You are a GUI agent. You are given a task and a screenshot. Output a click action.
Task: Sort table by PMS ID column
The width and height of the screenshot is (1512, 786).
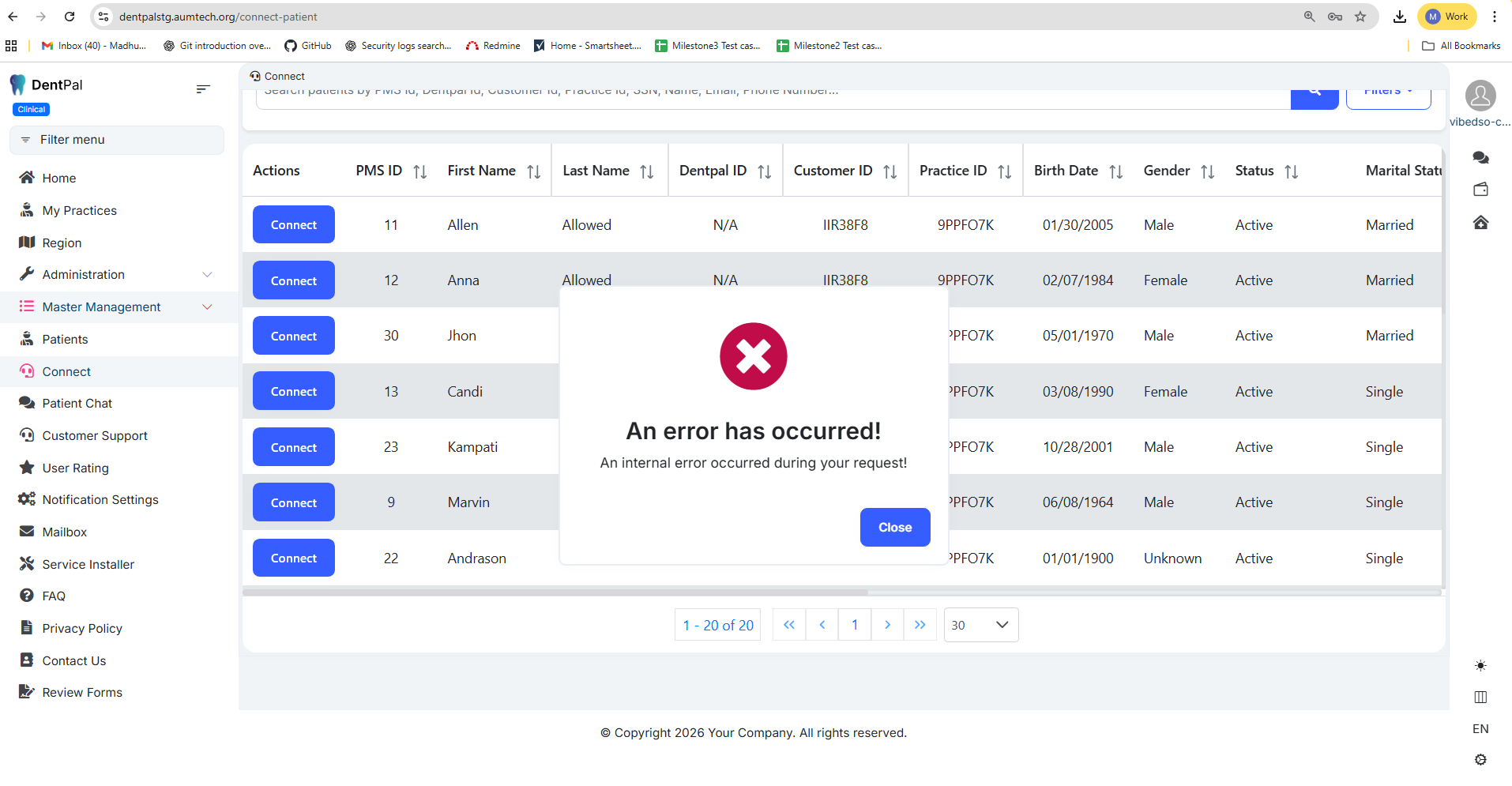(419, 171)
